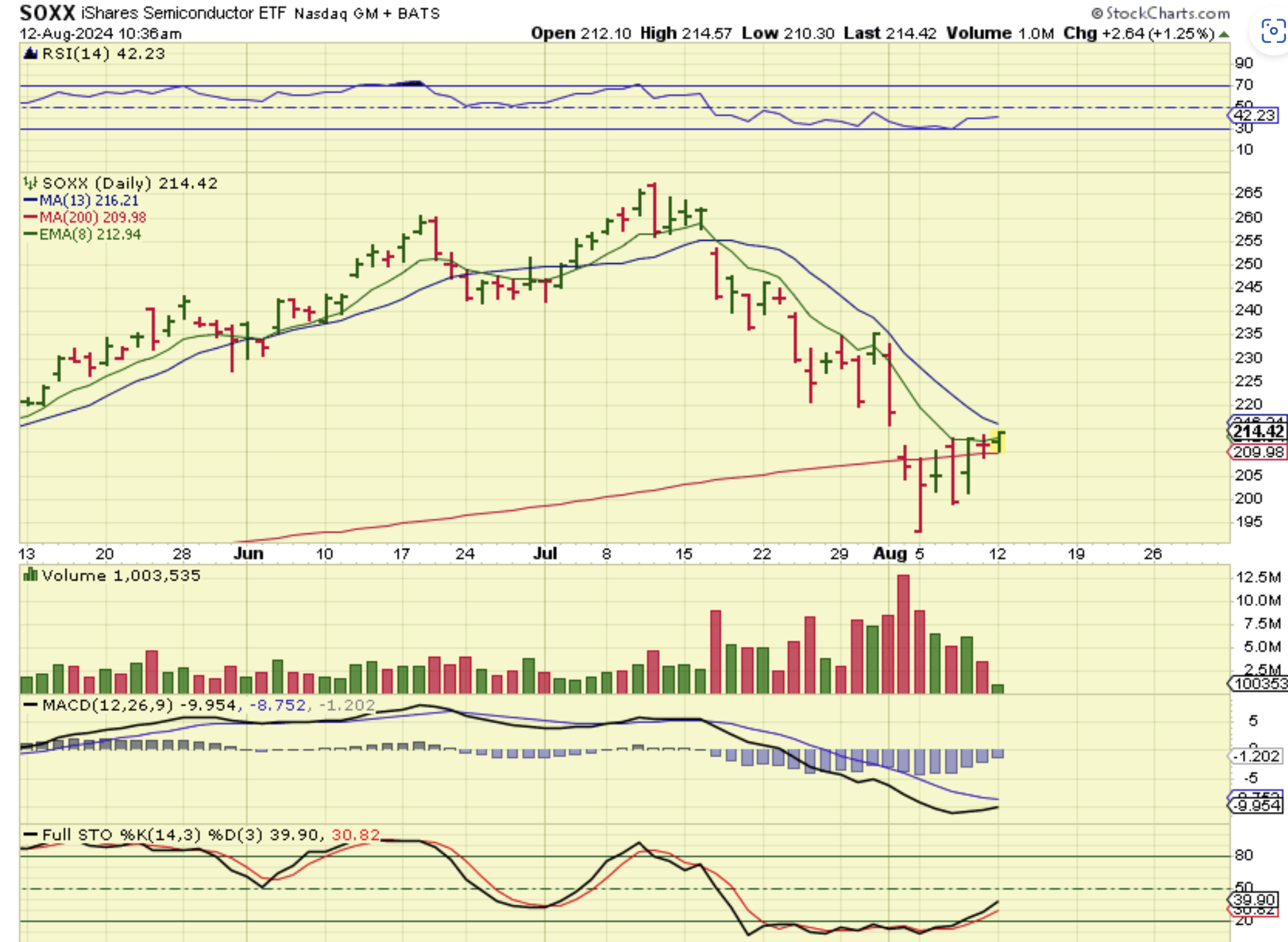Click the Volume panel histogram icon

click(x=30, y=575)
